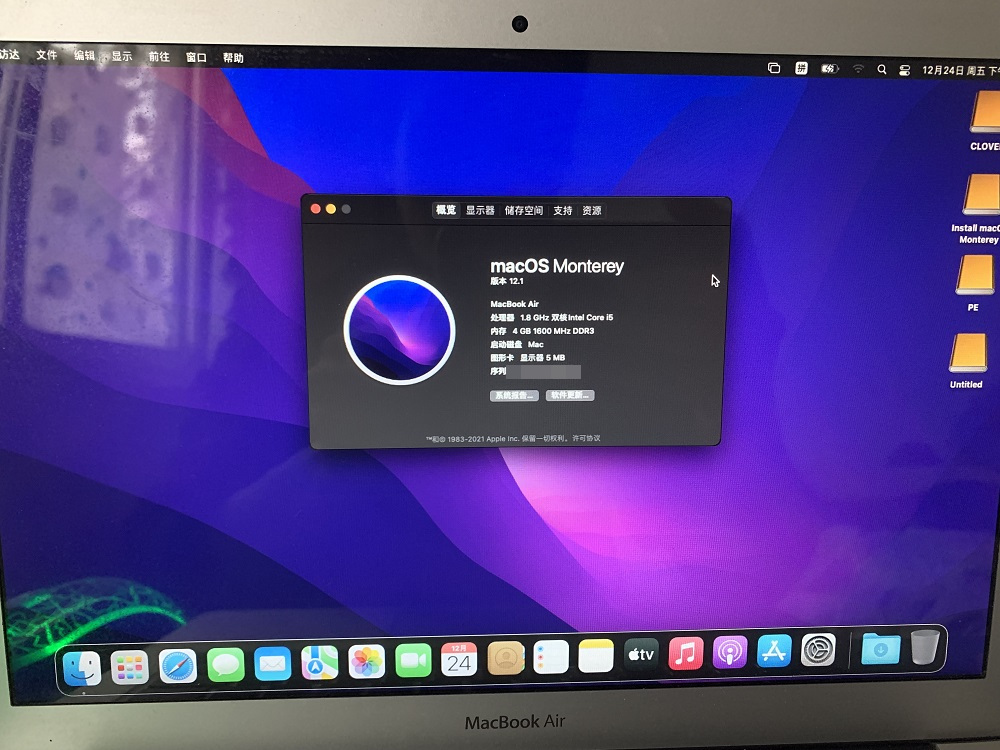Viewport: 1000px width, 750px height.
Task: Switch to the 储存空间 tab
Action: [x=524, y=210]
